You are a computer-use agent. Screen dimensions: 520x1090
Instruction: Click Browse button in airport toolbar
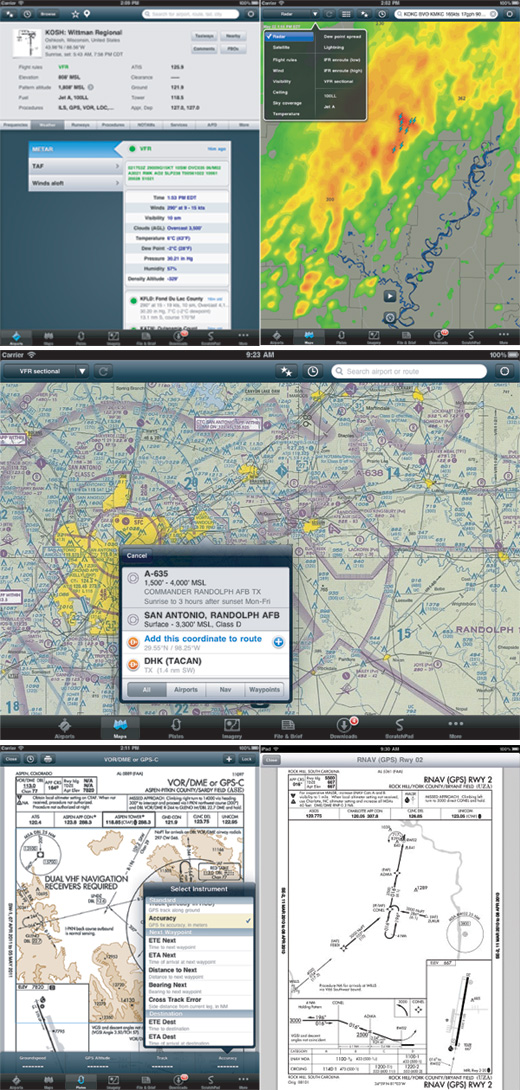click(49, 14)
